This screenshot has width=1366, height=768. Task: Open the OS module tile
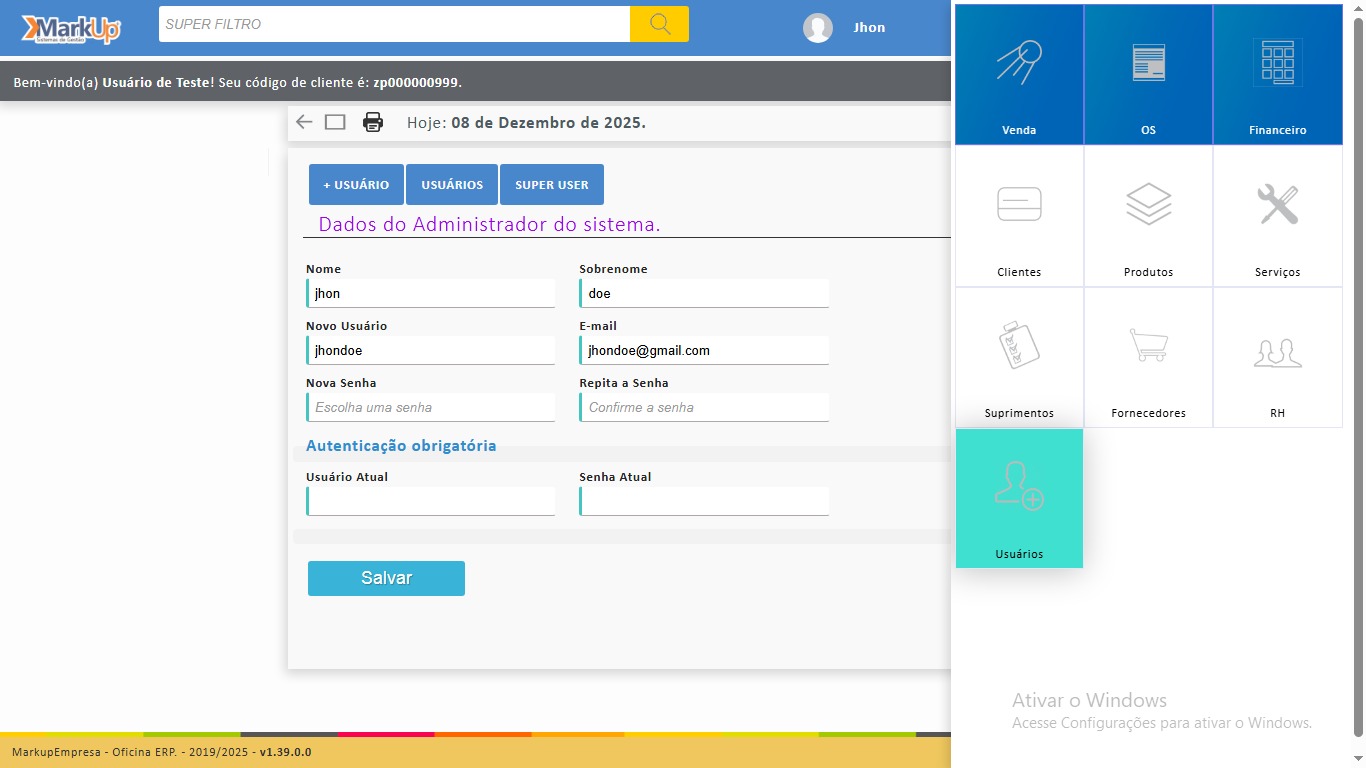click(1148, 75)
